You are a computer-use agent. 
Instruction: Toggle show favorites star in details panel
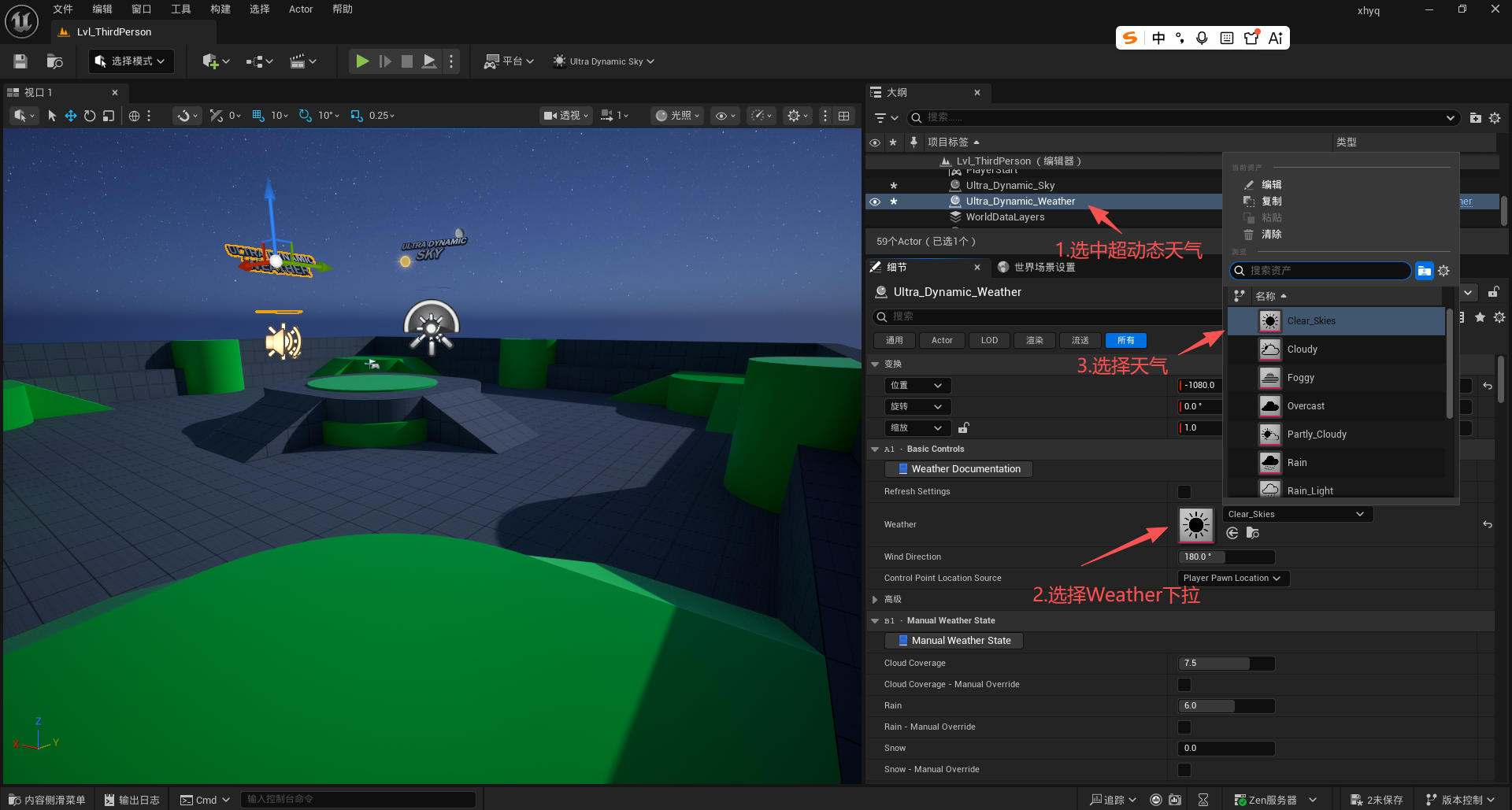[1480, 317]
